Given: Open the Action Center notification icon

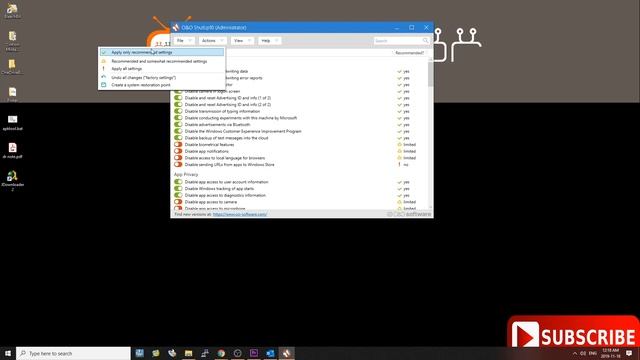Looking at the screenshot, I should click(x=629, y=353).
